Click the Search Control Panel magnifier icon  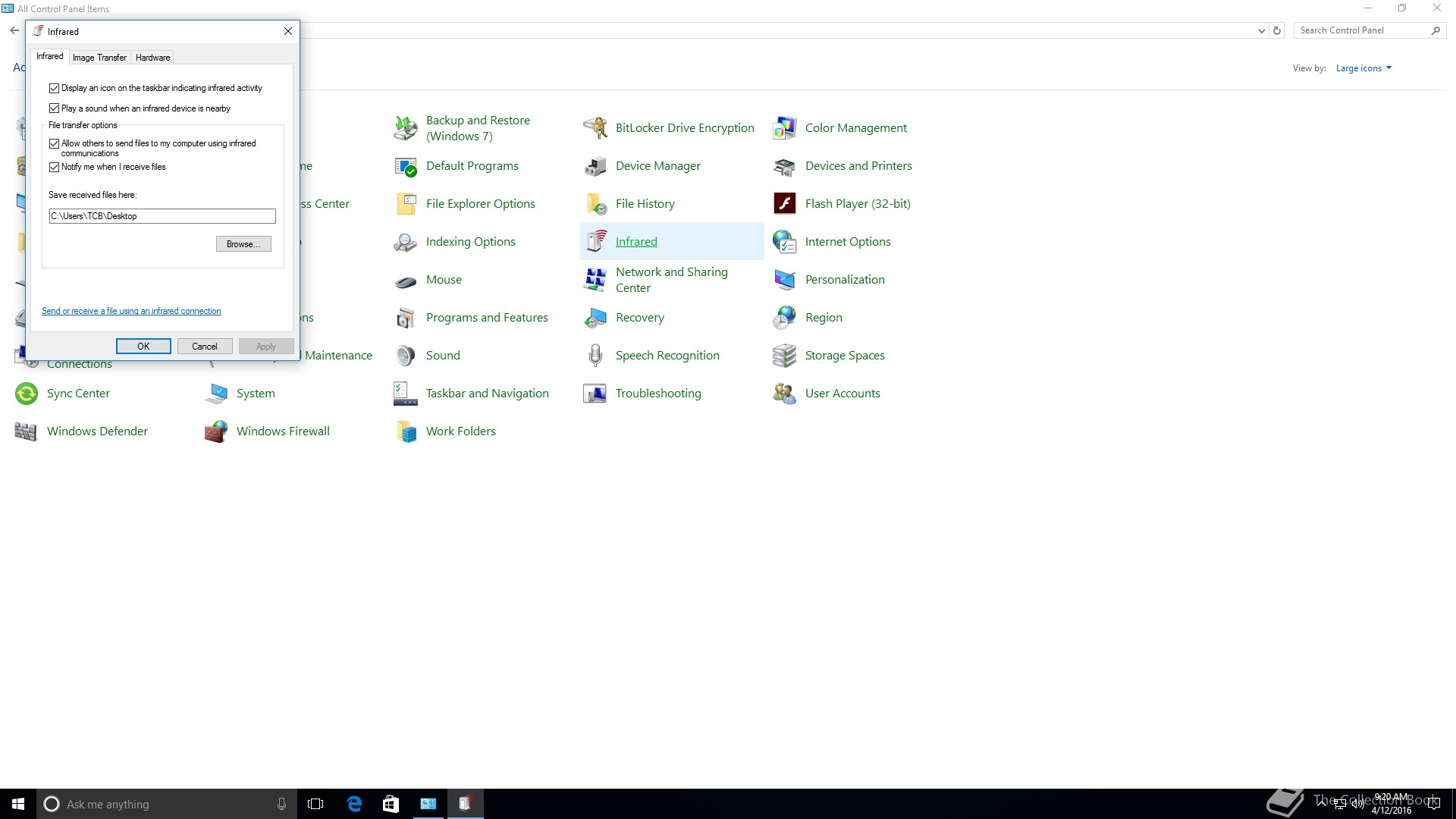[x=1436, y=30]
